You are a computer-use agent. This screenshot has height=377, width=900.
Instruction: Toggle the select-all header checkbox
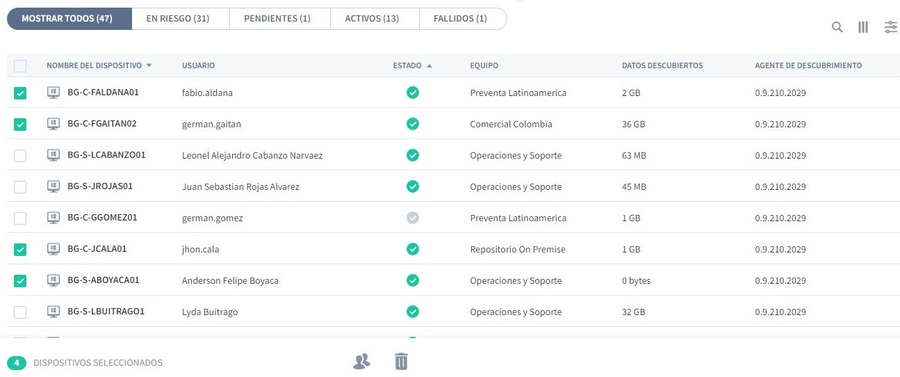[x=20, y=66]
